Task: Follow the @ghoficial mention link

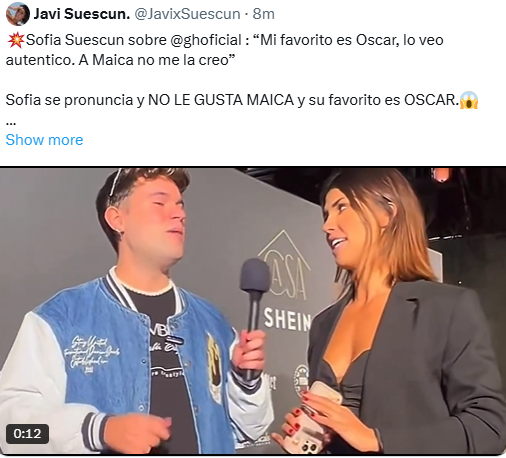Action: pyautogui.click(x=206, y=40)
